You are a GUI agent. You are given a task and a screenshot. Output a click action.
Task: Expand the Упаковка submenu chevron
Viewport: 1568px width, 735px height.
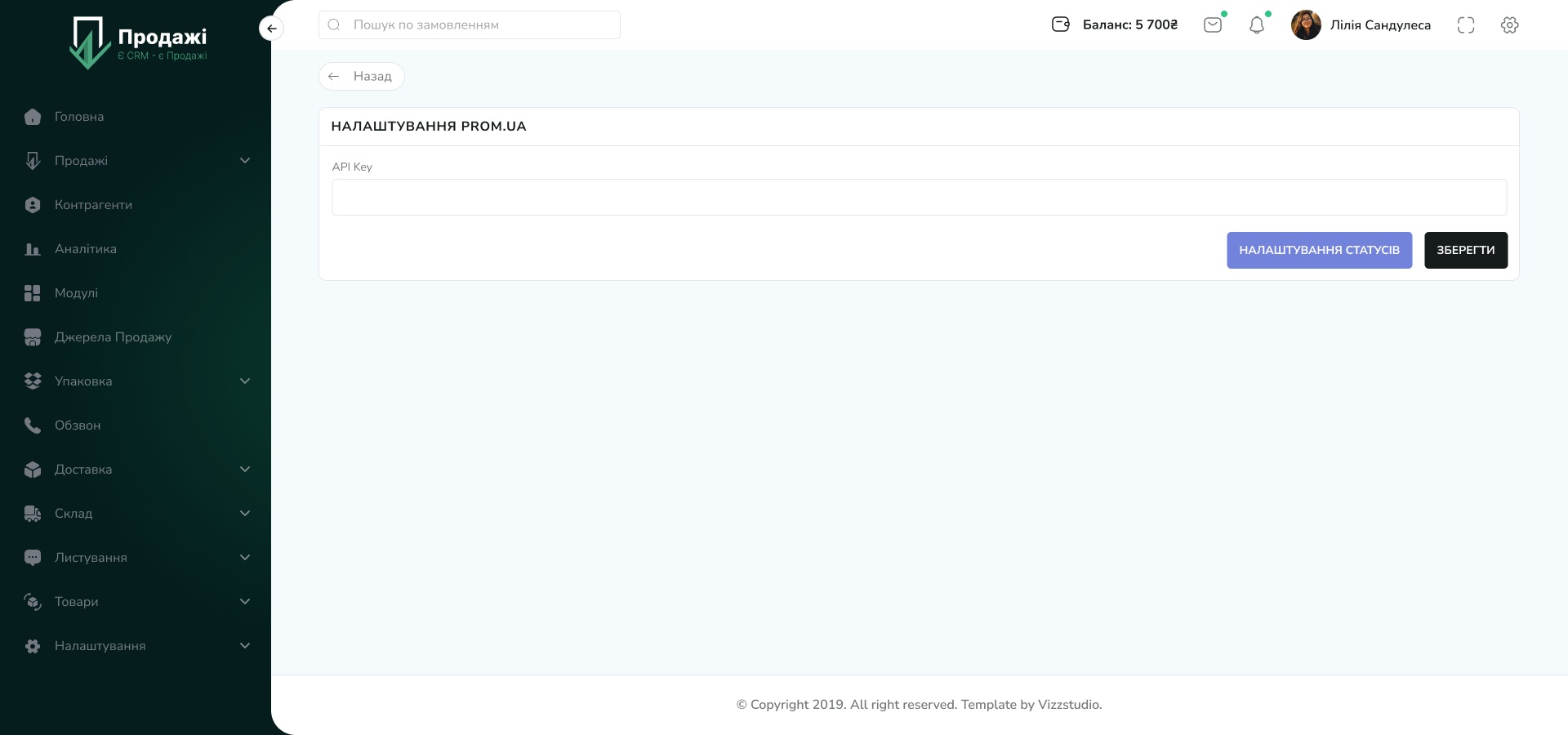(x=245, y=381)
